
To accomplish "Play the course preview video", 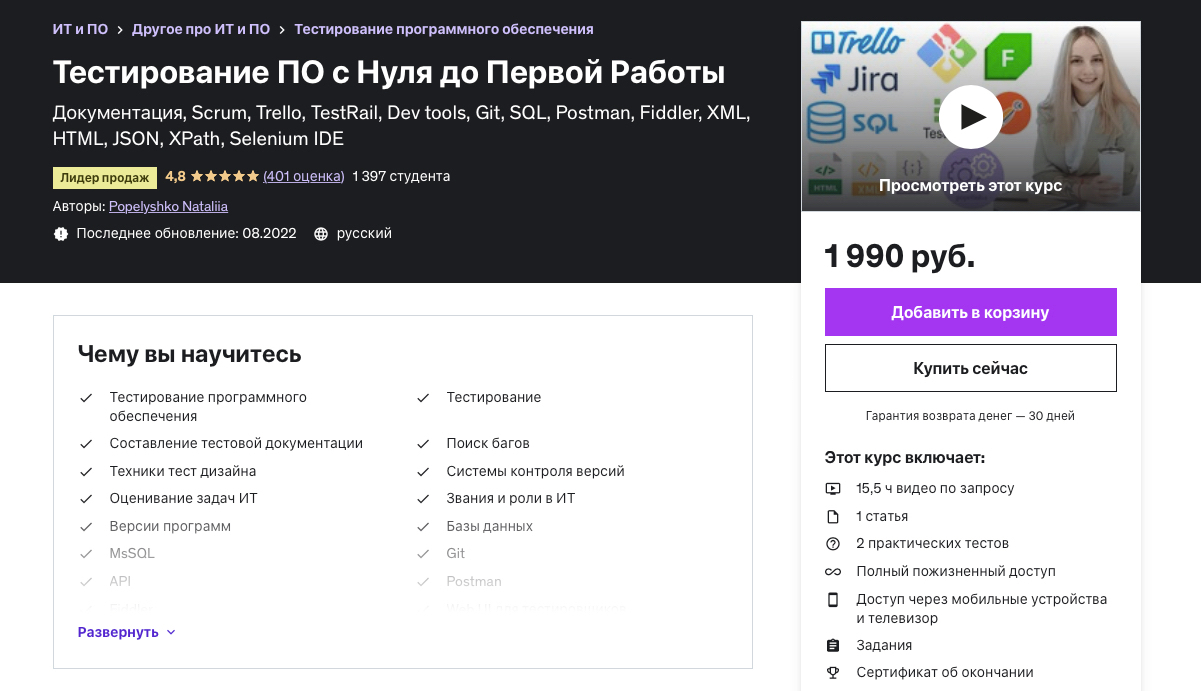I will click(x=970, y=116).
